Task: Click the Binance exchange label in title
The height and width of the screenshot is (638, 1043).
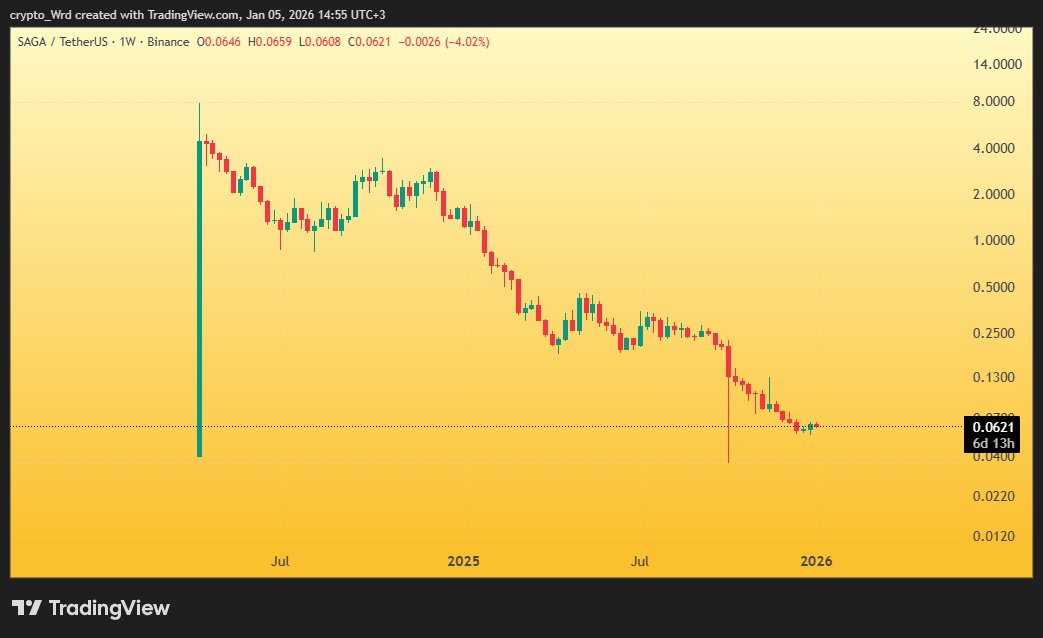Action: tap(168, 42)
